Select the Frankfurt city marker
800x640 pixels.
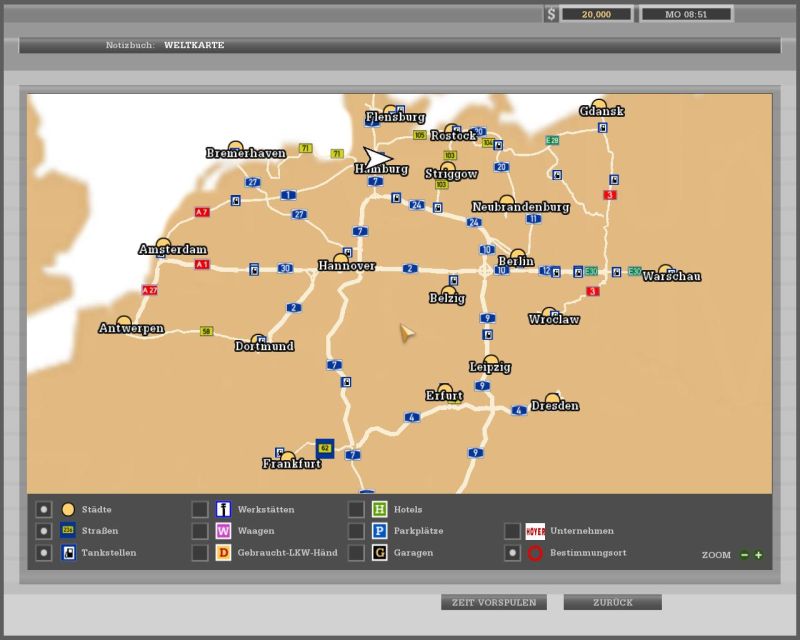pos(287,457)
